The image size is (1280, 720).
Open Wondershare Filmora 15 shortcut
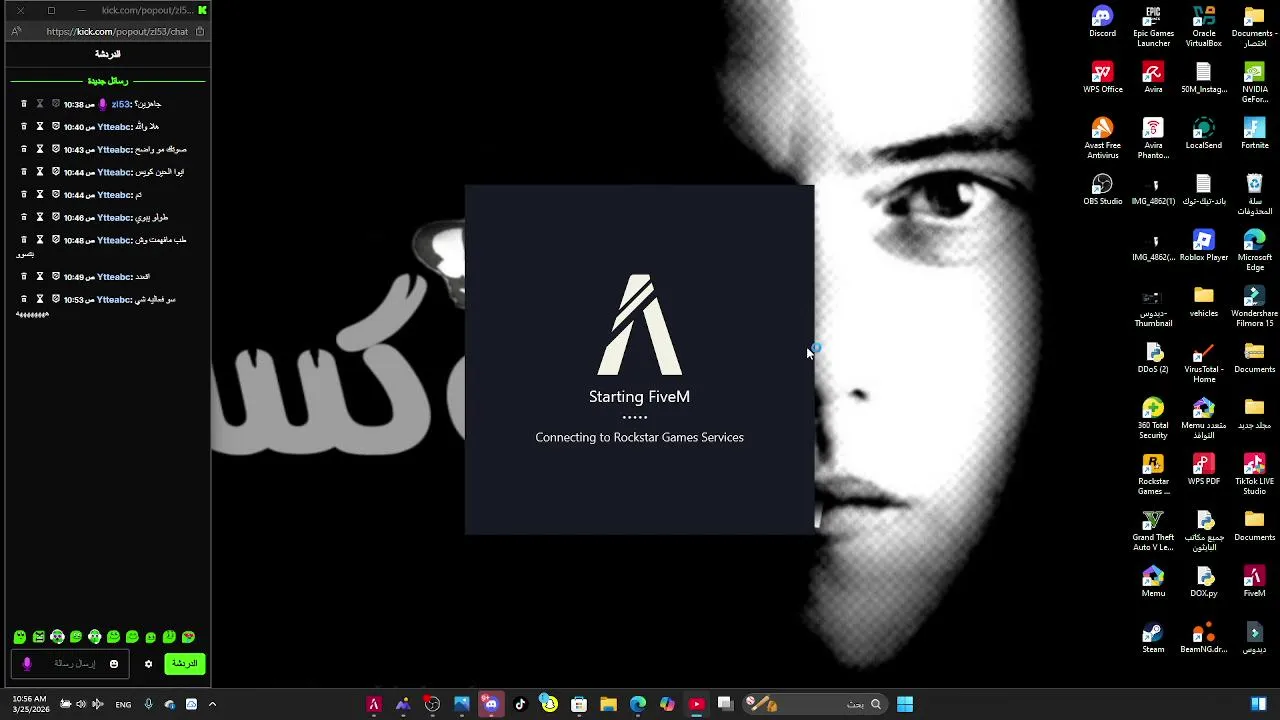(x=1254, y=307)
